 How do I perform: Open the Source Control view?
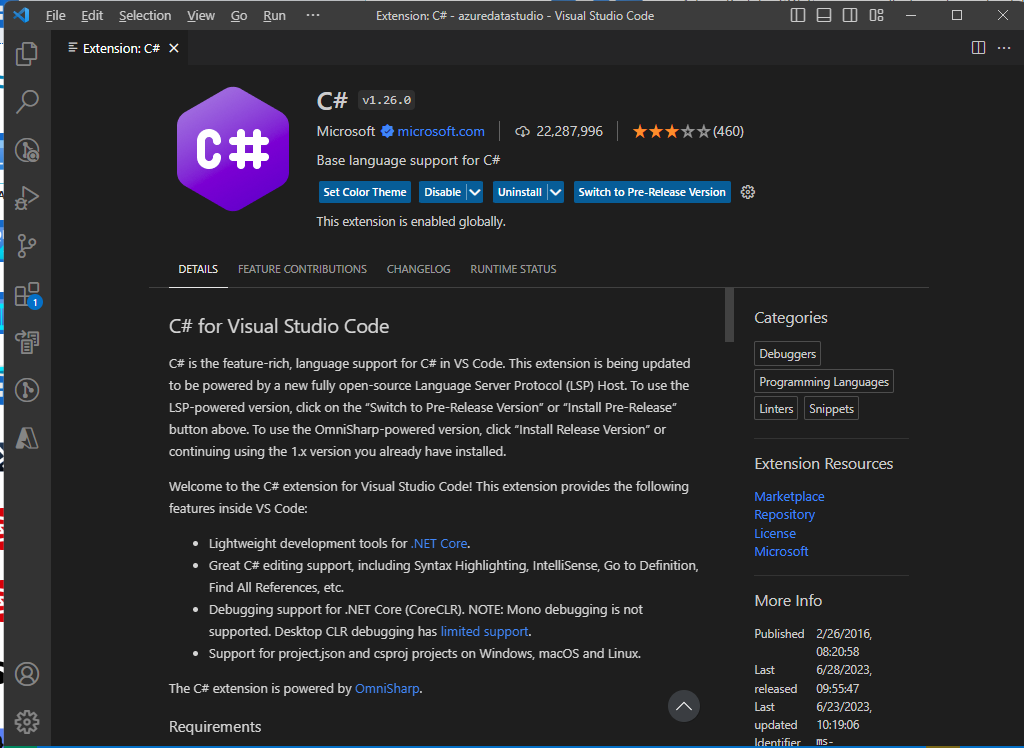click(x=27, y=245)
